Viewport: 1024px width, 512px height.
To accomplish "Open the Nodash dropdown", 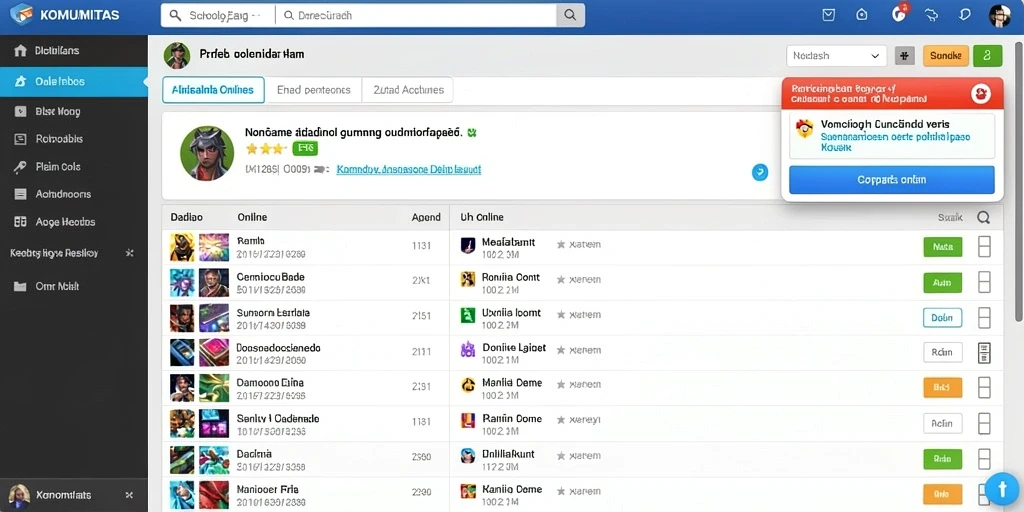I will tap(836, 56).
